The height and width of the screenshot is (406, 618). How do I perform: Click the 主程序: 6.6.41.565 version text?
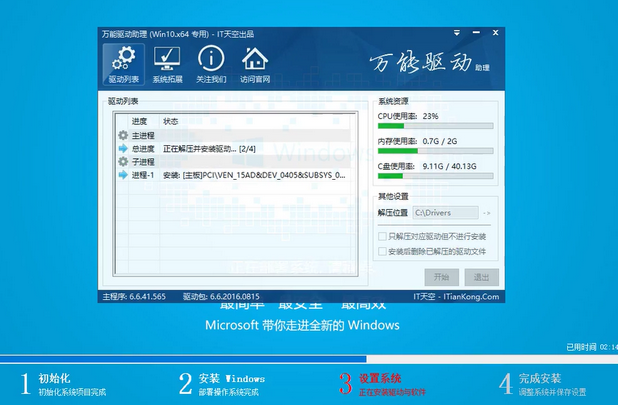134,296
